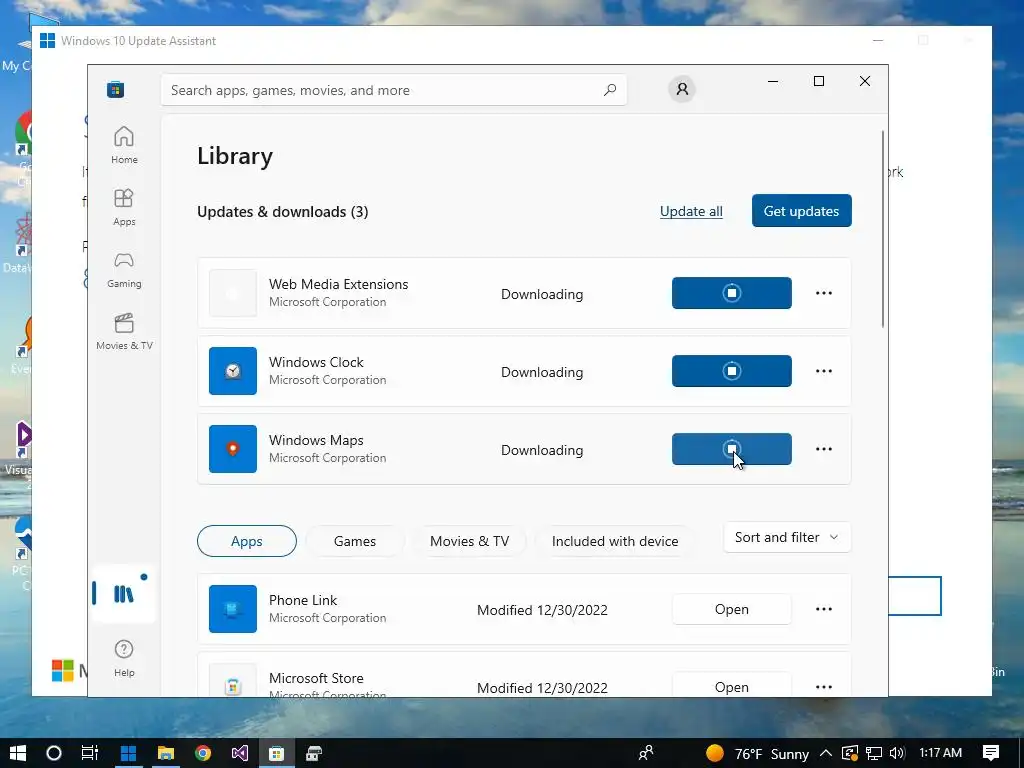Viewport: 1024px width, 768px height.
Task: Click the Updates & downloads (3) heading
Action: coord(283,212)
